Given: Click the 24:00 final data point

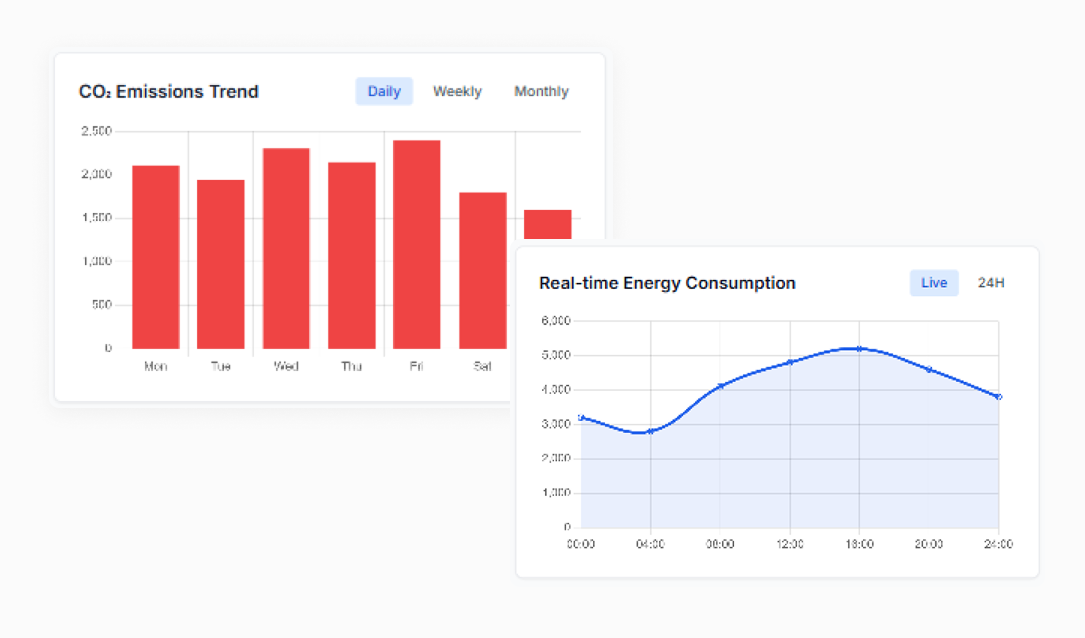Looking at the screenshot, I should pos(998,397).
